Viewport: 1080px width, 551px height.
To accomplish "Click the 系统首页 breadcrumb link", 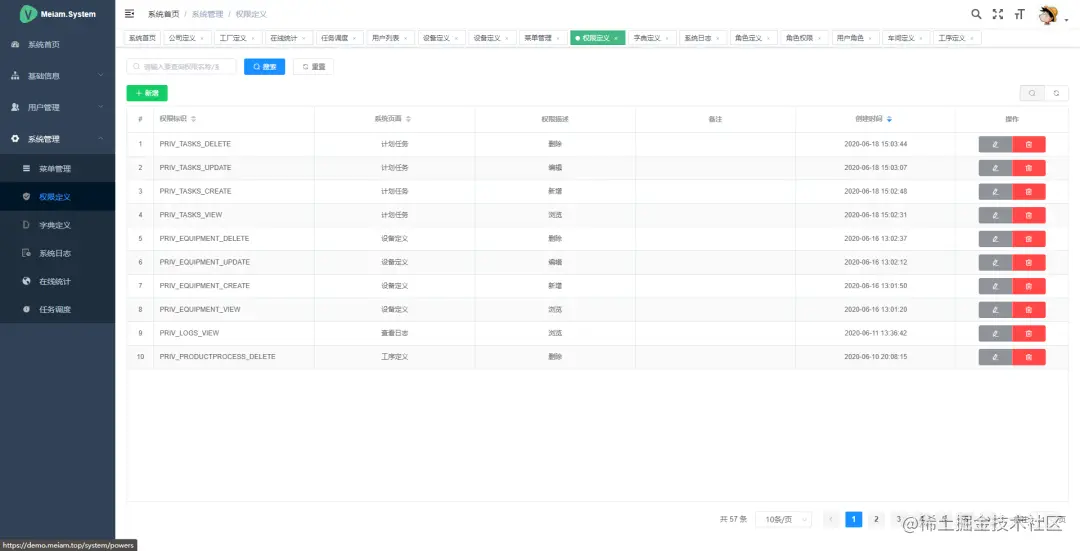I will pyautogui.click(x=163, y=14).
